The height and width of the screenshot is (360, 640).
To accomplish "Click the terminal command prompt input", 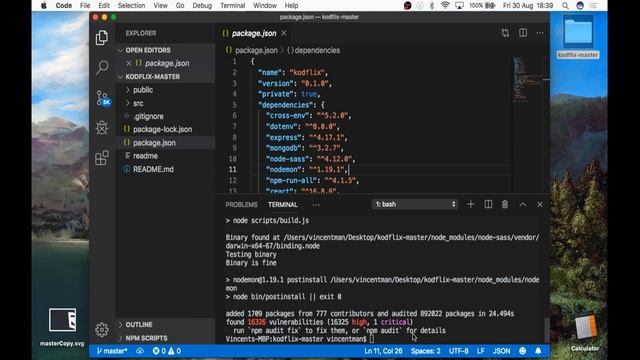I will click(372, 339).
